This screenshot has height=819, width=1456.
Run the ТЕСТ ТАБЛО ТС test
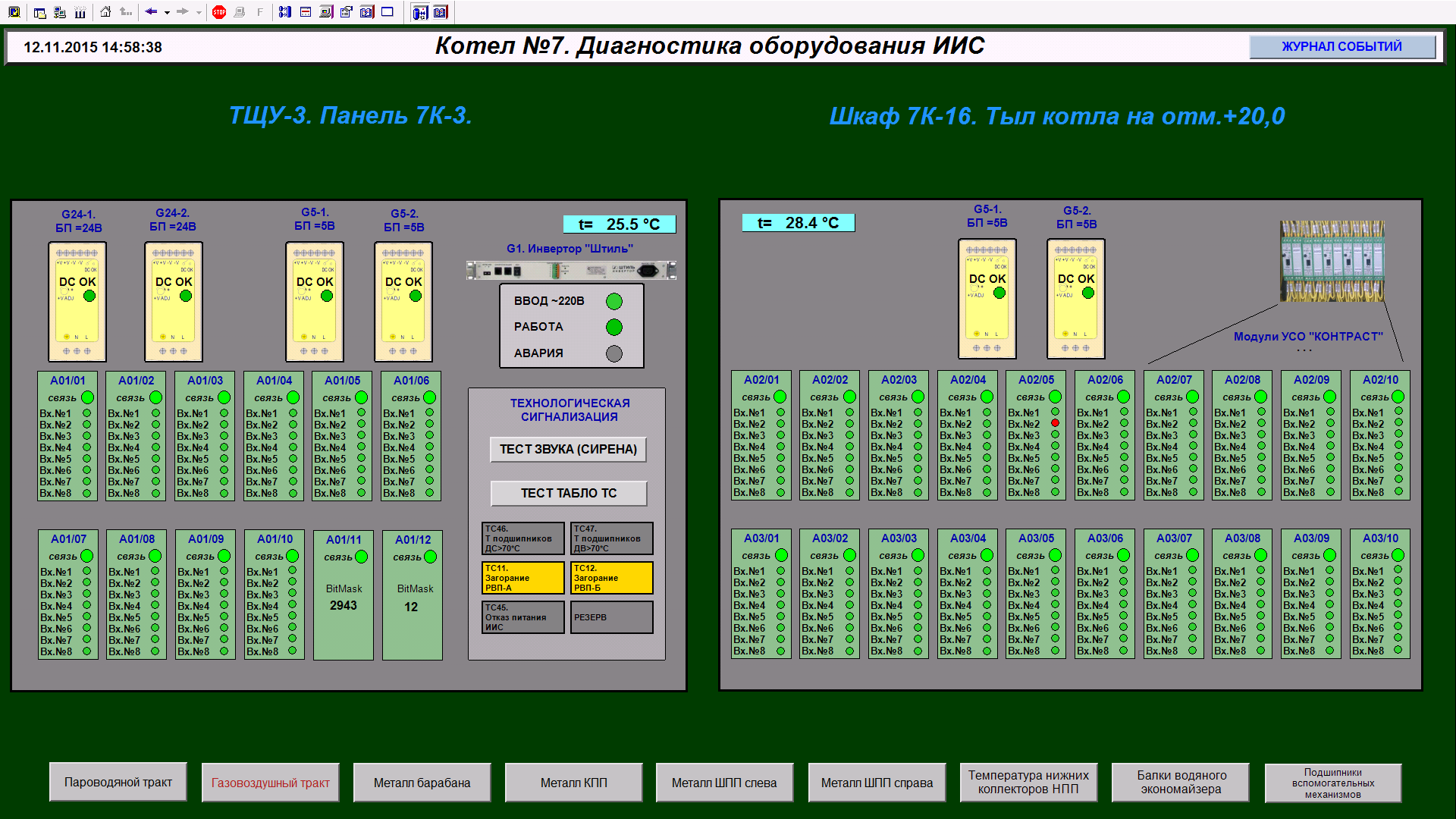569,493
